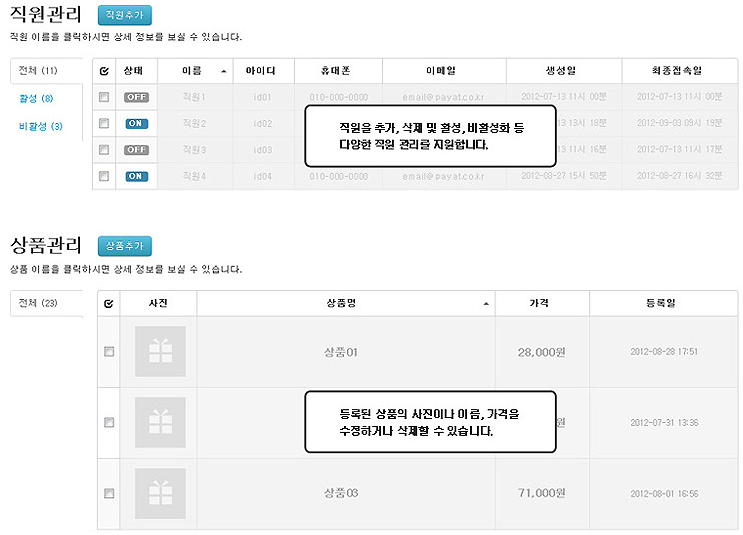Select the 비활성 (3) filter
Image resolution: width=743 pixels, height=535 pixels.
(x=41, y=126)
